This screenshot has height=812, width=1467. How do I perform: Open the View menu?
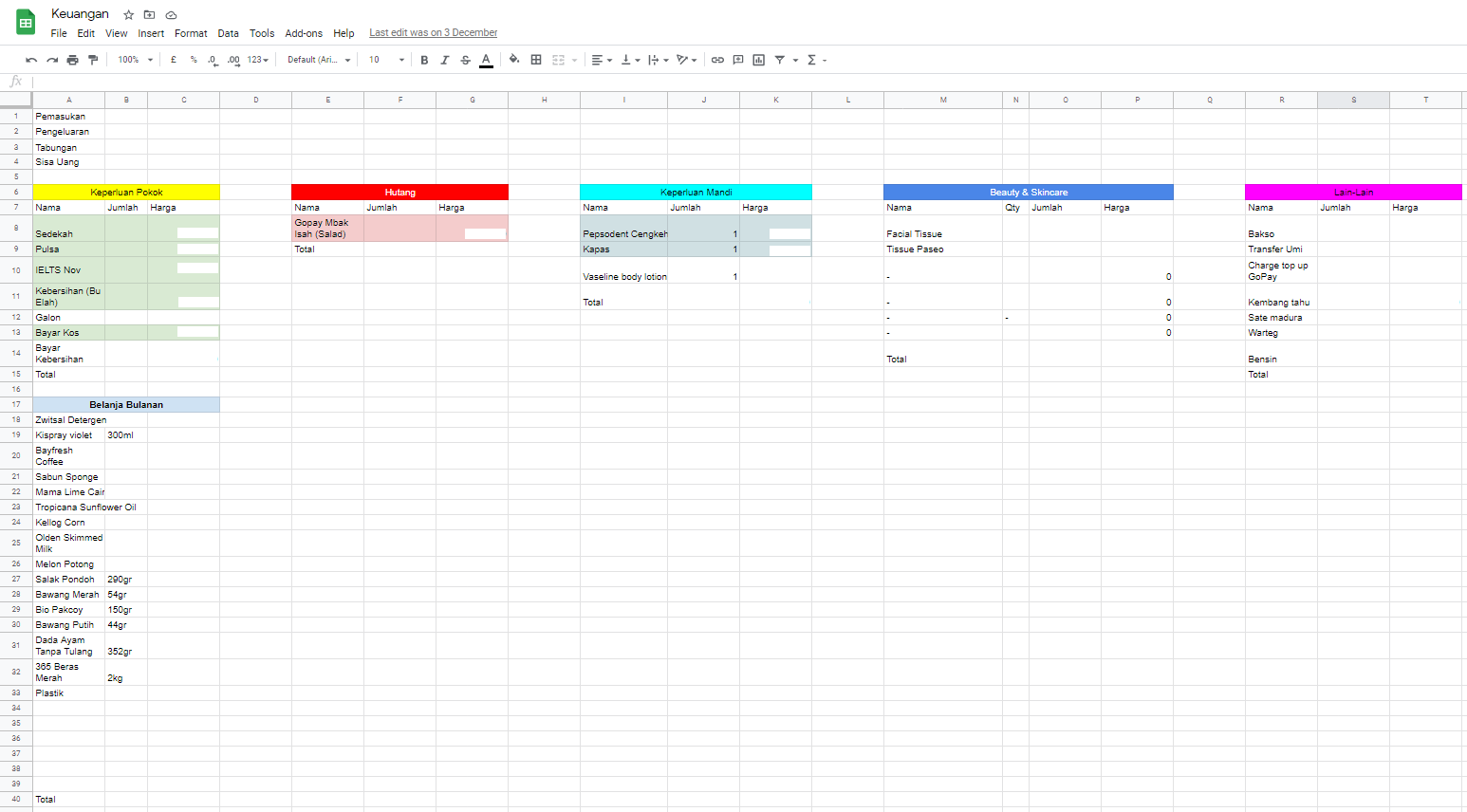coord(117,33)
